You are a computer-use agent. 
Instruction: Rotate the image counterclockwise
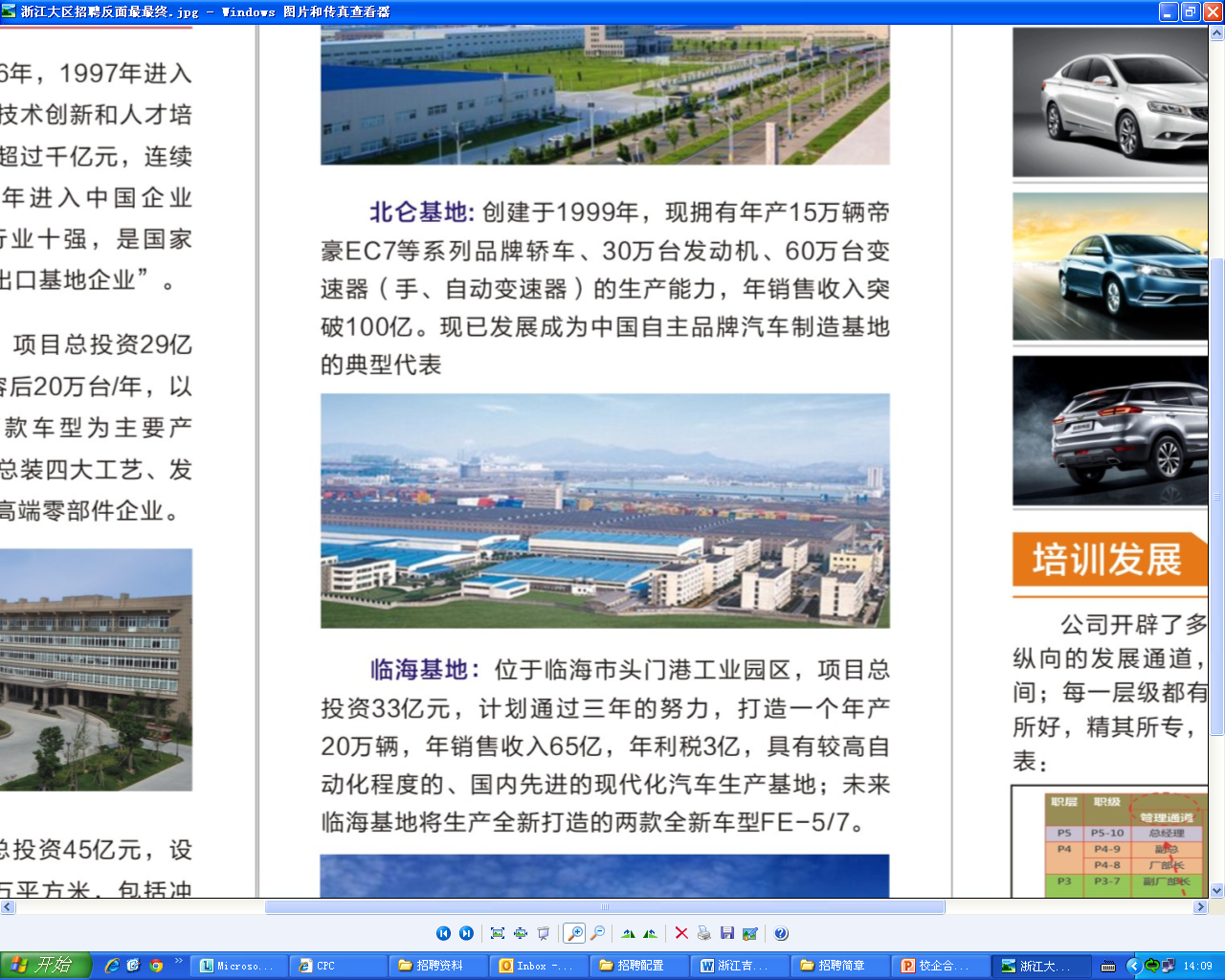[651, 933]
